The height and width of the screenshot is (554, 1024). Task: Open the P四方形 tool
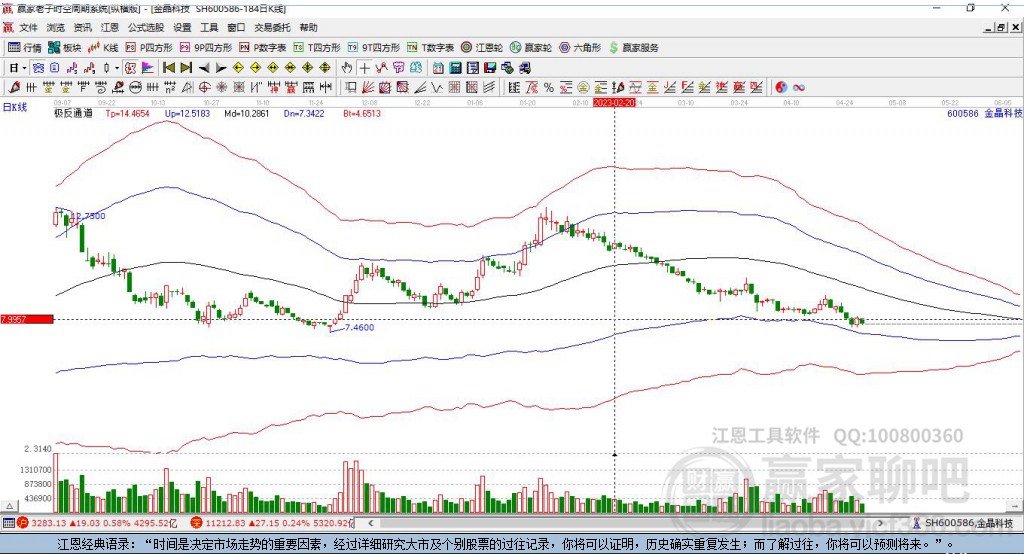click(149, 48)
